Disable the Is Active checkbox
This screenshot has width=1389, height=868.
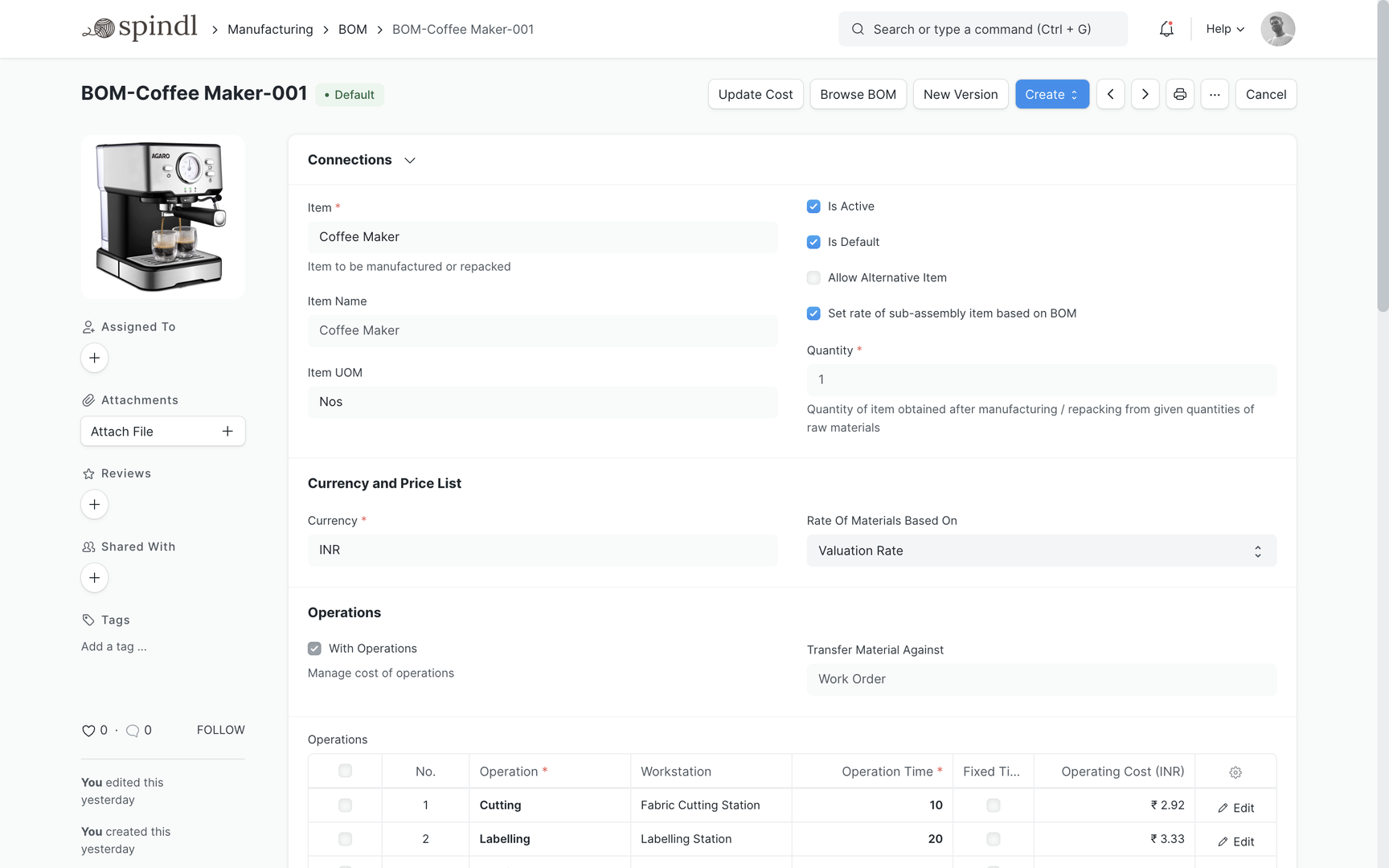[x=813, y=207]
